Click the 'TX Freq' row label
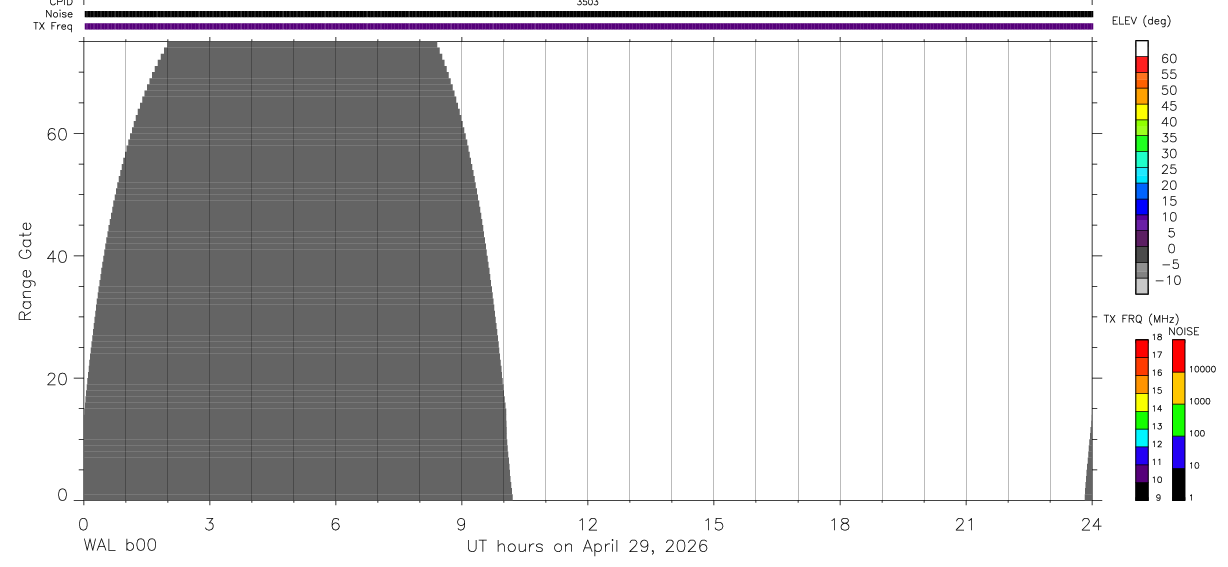 (54, 26)
